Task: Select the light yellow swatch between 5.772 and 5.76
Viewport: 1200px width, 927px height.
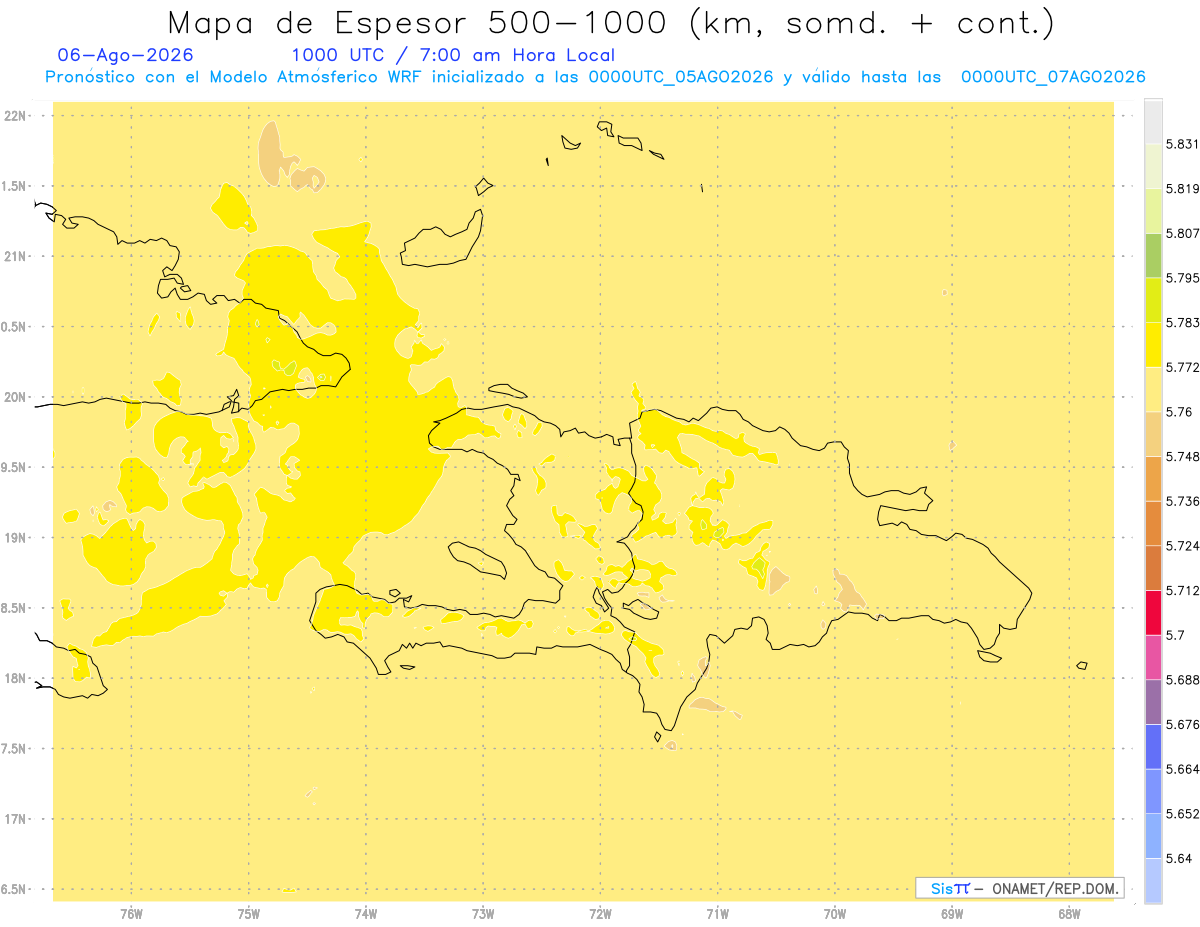Action: pyautogui.click(x=1153, y=389)
